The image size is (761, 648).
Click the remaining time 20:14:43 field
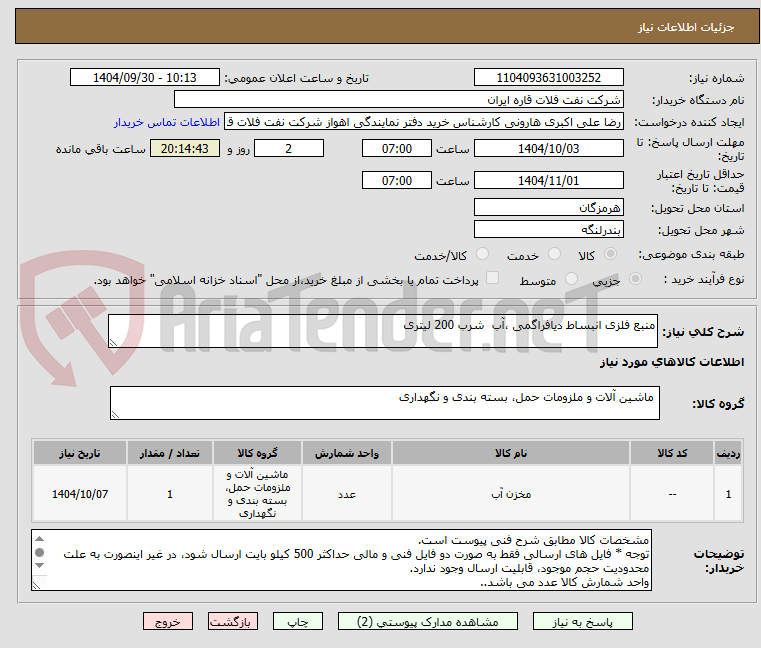[185, 149]
